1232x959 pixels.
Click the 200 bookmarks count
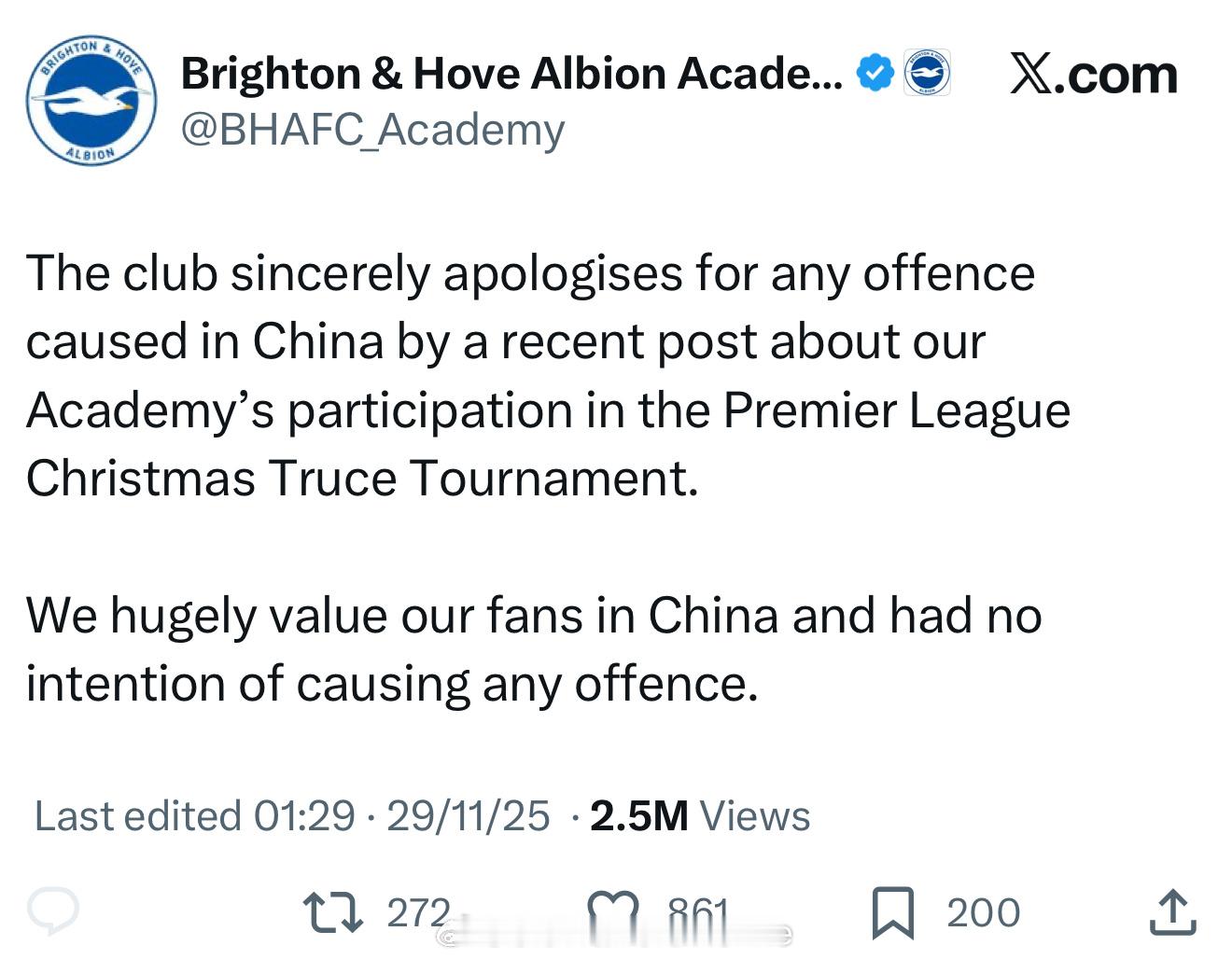click(983, 912)
